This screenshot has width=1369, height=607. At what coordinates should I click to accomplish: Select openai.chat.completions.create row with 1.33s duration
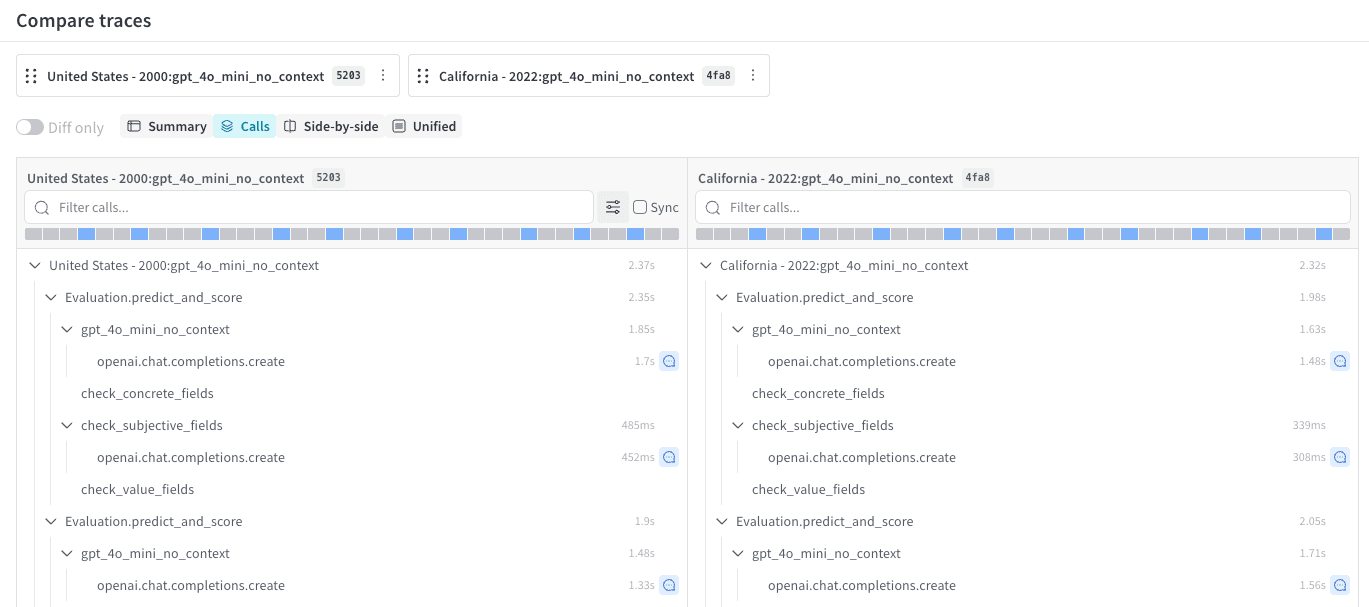tap(352, 585)
